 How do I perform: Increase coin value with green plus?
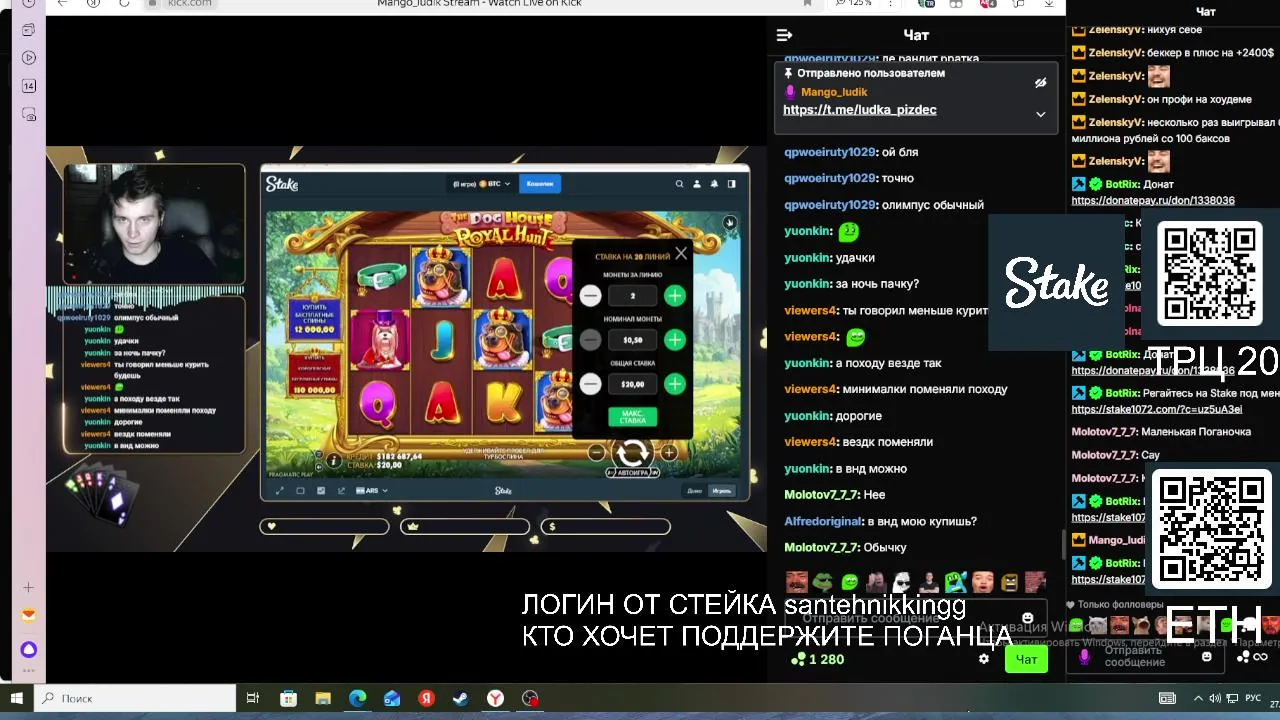(675, 340)
